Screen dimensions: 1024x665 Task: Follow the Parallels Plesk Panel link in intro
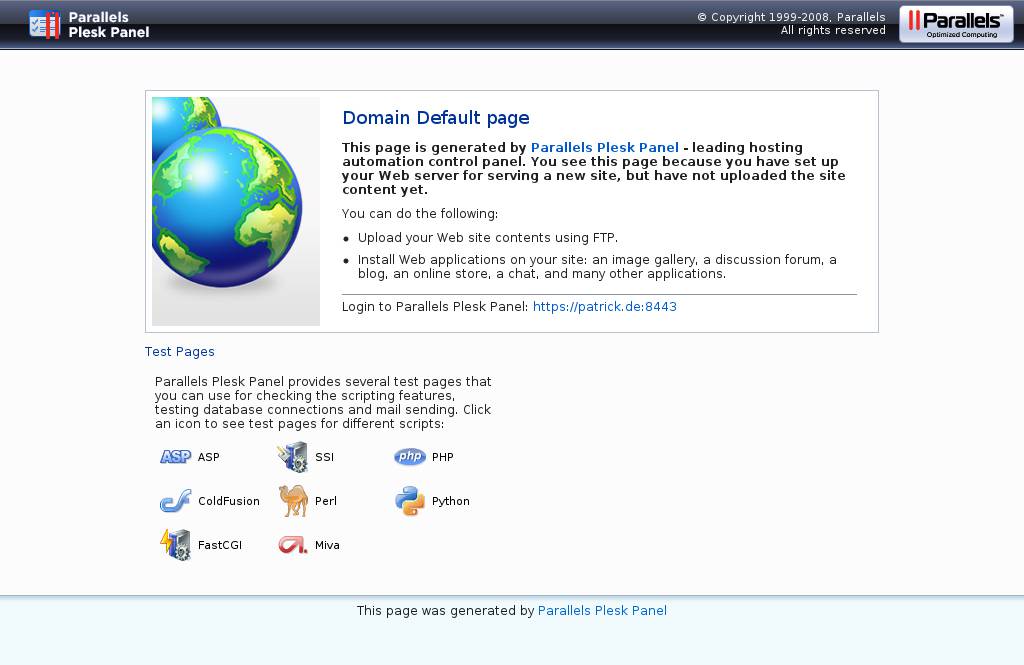(604, 147)
